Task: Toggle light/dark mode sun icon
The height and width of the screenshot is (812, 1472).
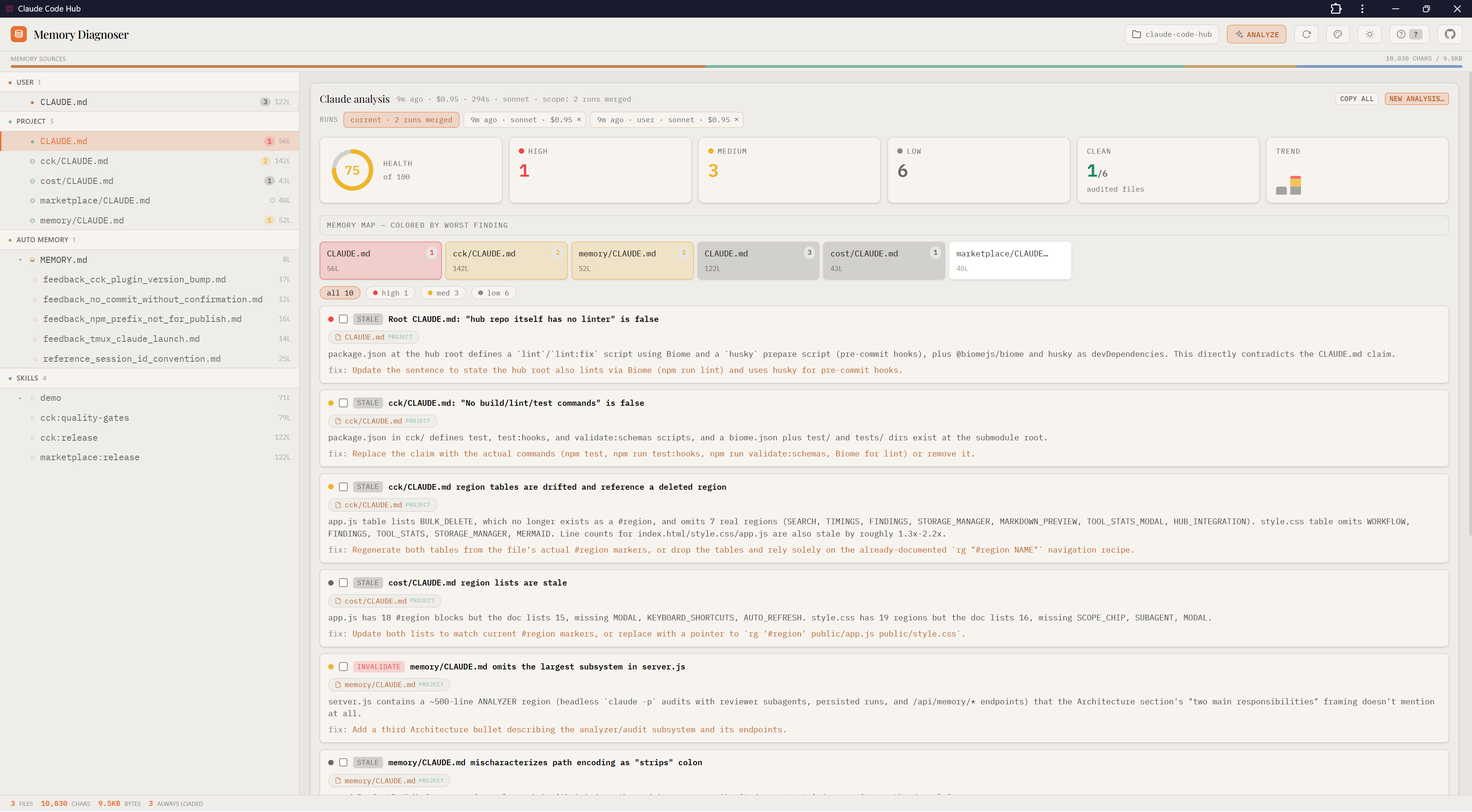Action: (x=1370, y=34)
